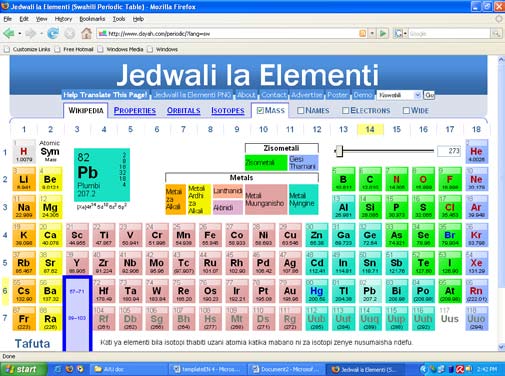
Task: Open the language dropdown showing Kiswahili
Action: point(399,95)
